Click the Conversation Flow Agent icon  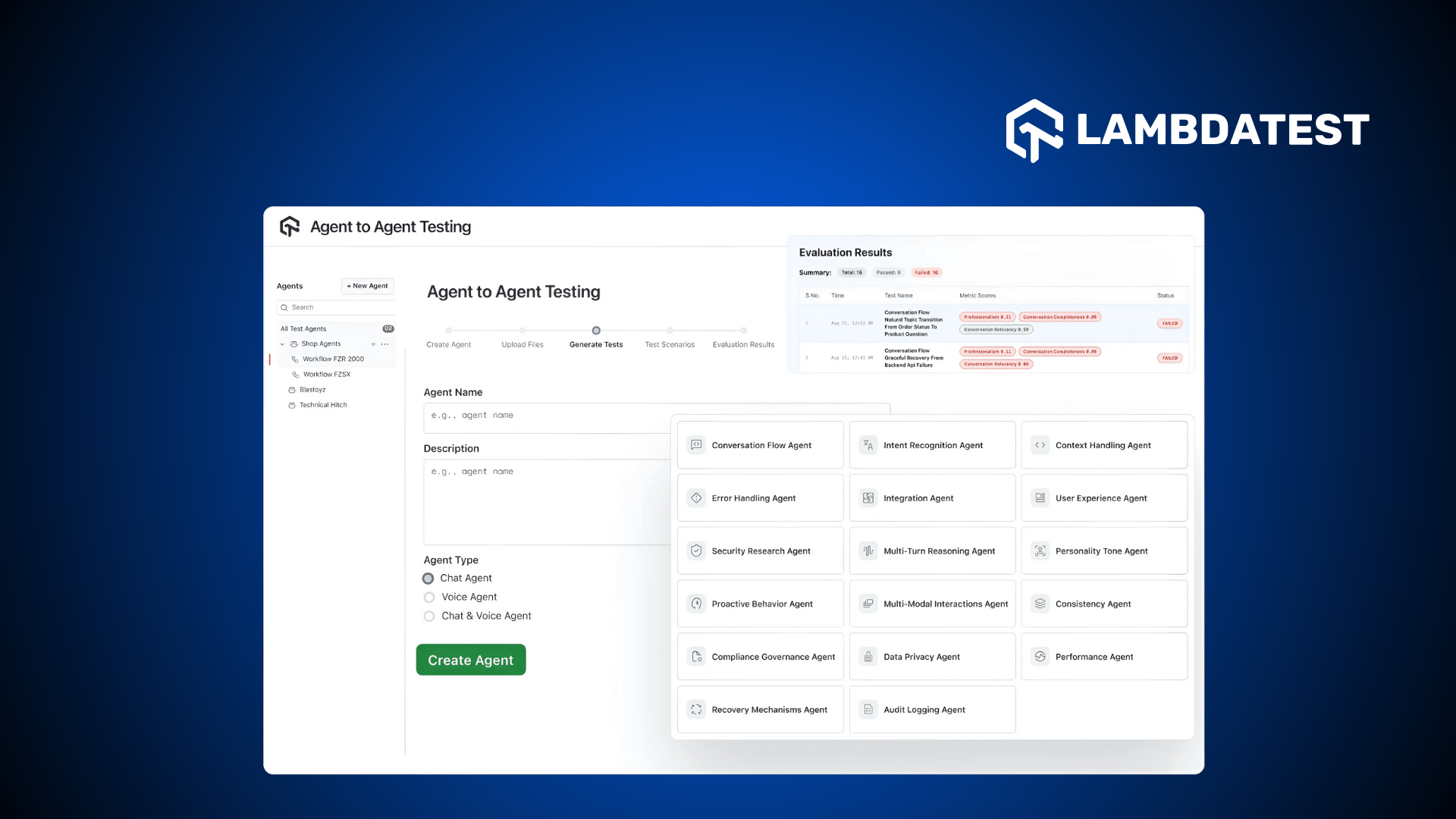696,445
